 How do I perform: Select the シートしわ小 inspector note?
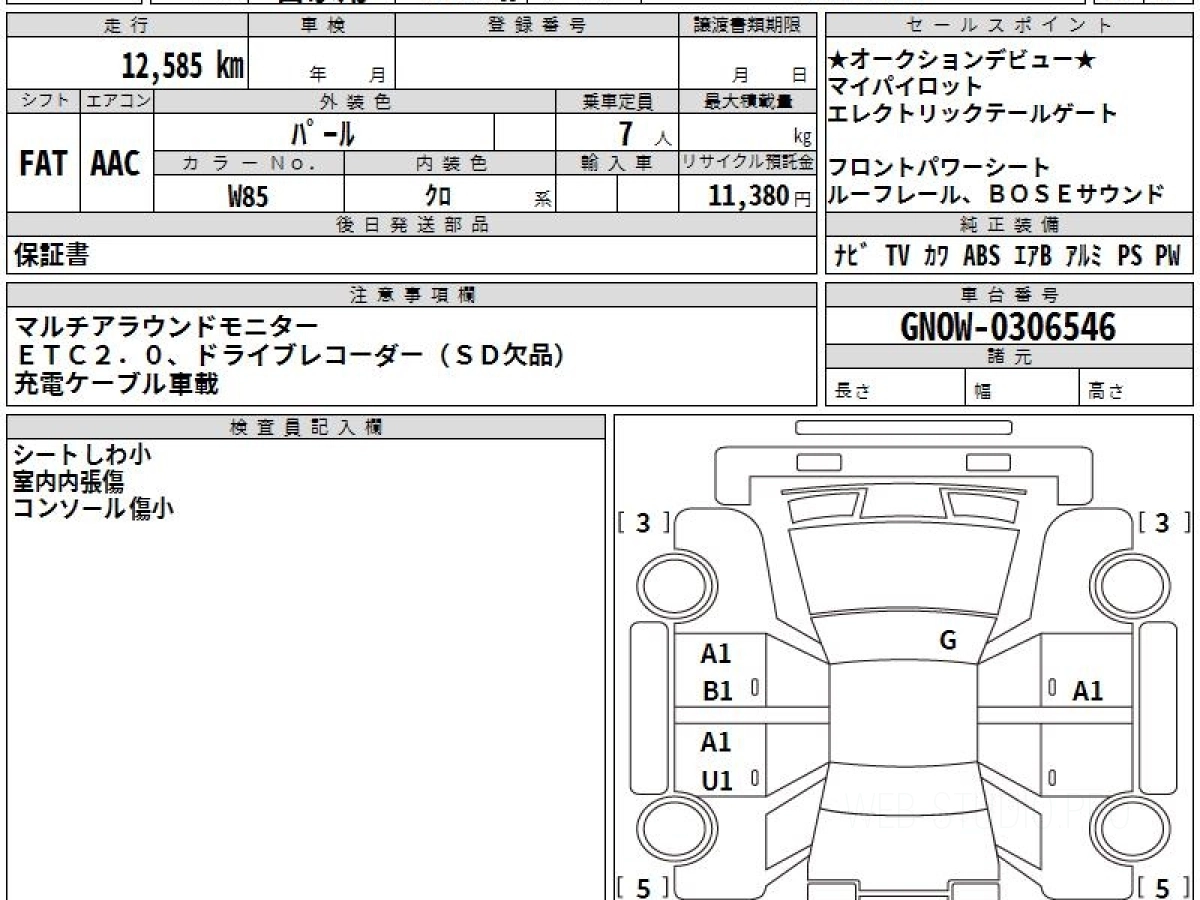click(82, 455)
